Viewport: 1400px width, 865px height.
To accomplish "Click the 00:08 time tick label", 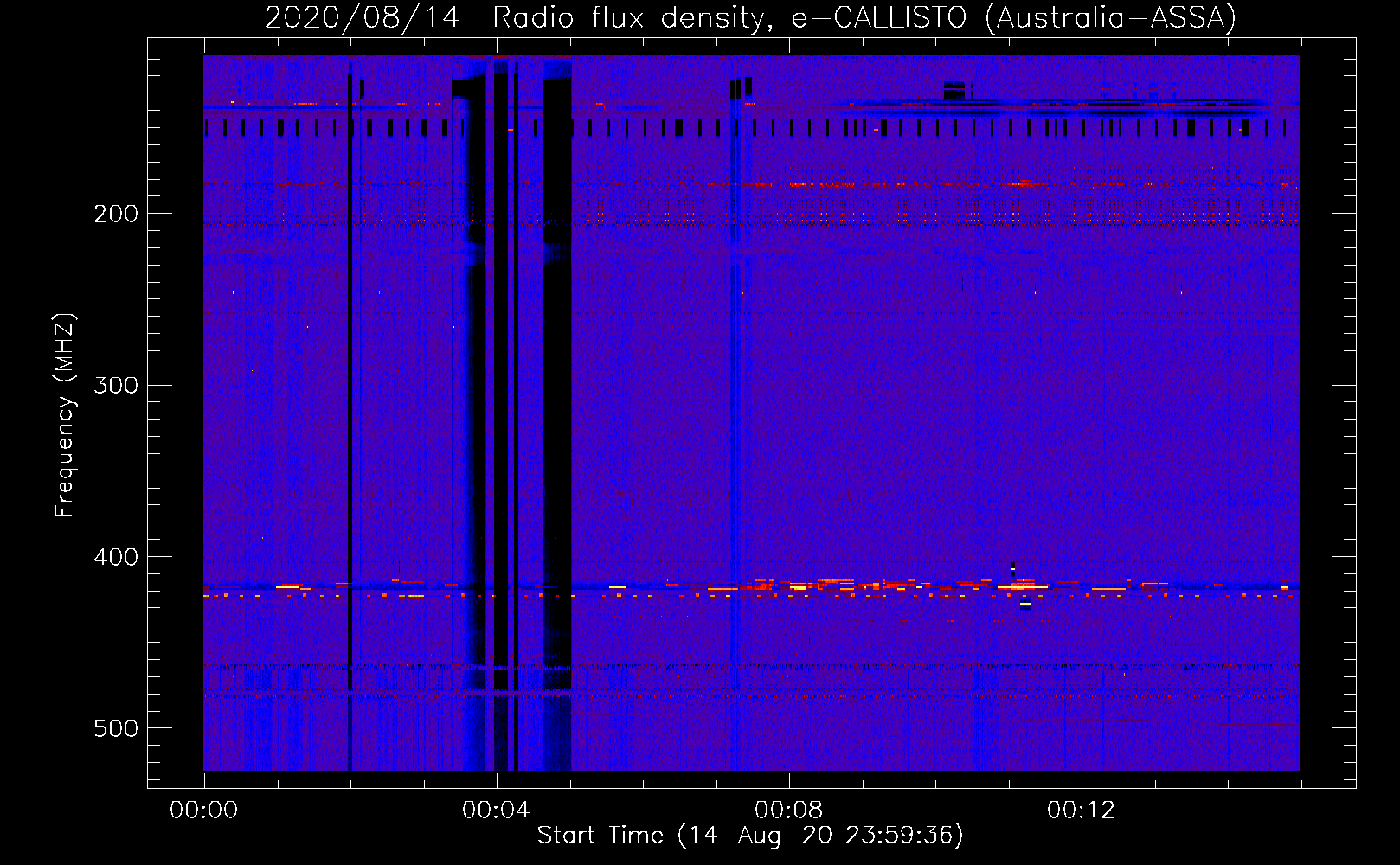I will click(x=789, y=811).
